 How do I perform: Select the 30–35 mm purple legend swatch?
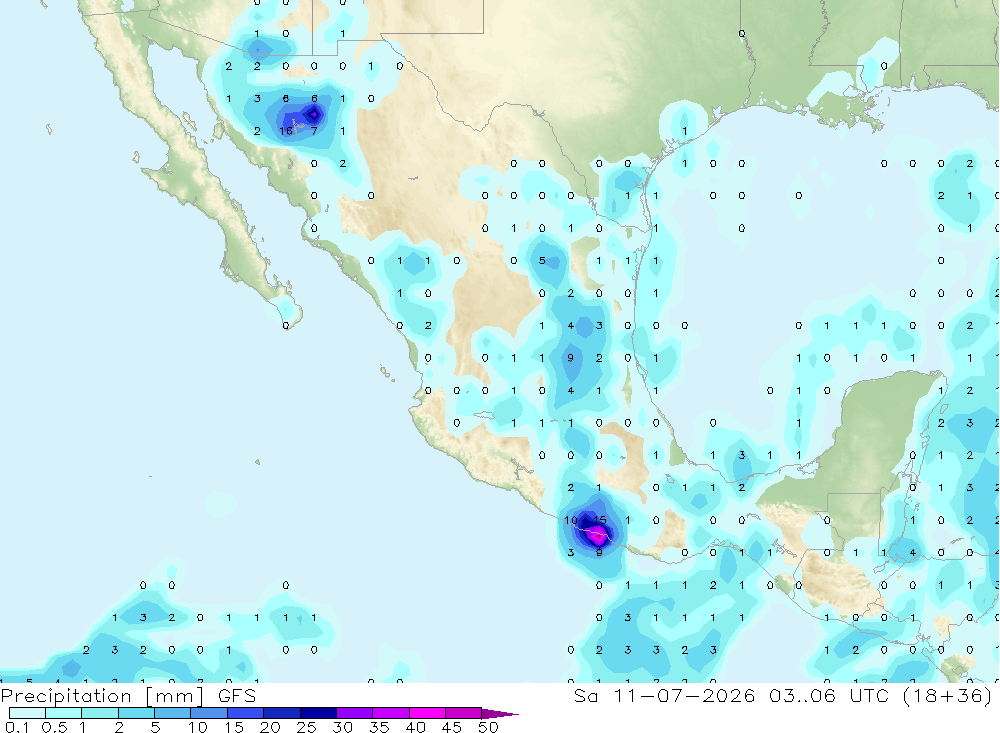pos(354,713)
